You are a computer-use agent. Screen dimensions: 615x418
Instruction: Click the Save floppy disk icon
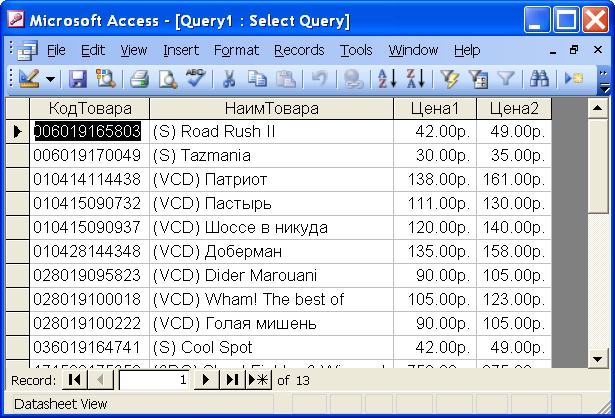pos(78,79)
